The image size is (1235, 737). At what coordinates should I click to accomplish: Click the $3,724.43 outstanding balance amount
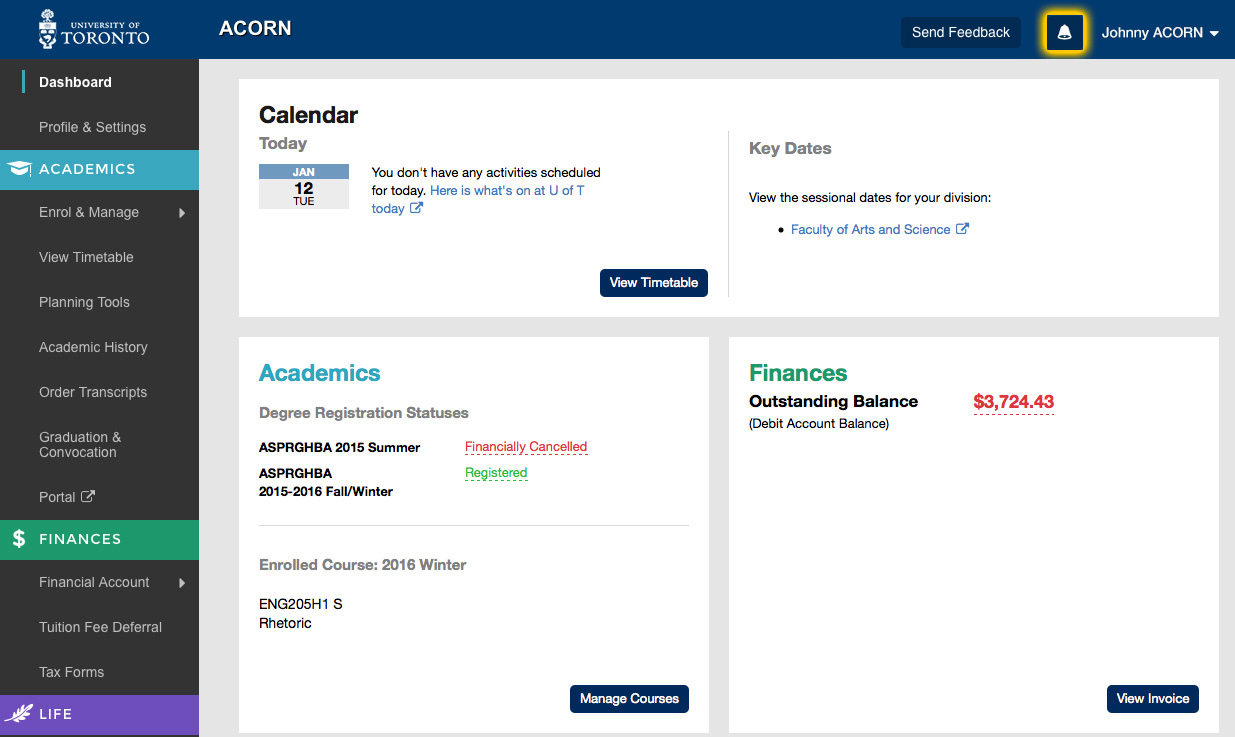1013,402
